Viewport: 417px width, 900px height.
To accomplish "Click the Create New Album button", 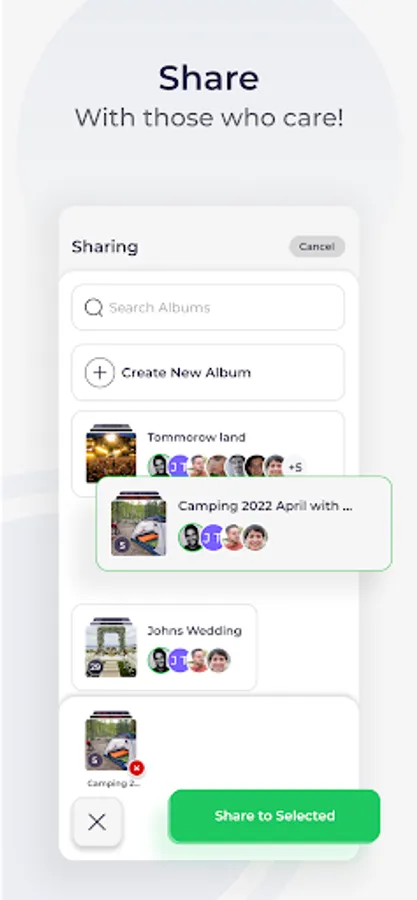I will point(208,373).
